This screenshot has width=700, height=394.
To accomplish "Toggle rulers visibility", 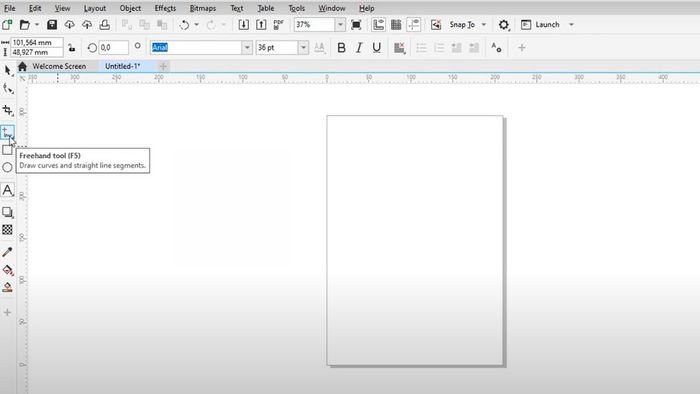I will (x=379, y=25).
